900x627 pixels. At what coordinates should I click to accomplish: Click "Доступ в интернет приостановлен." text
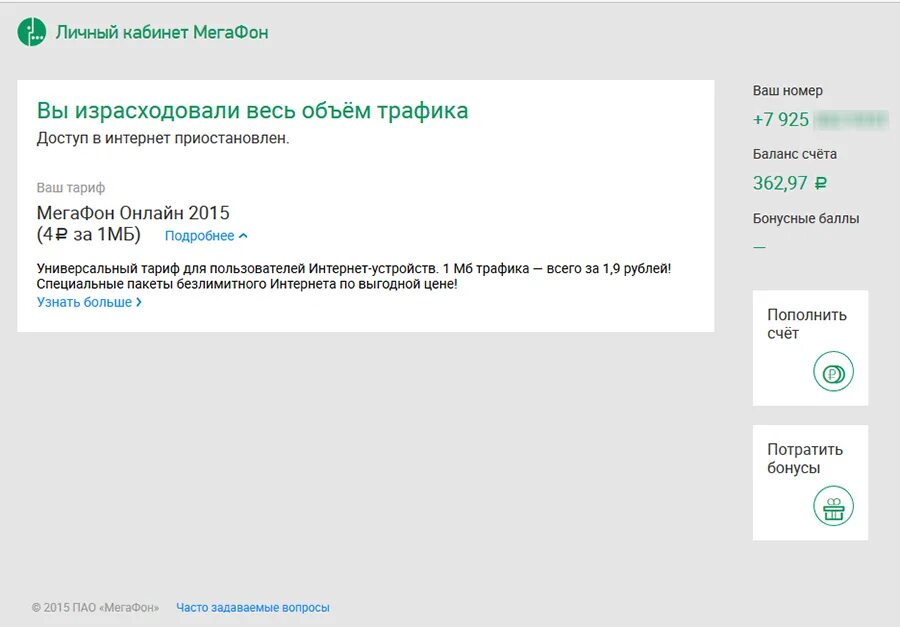[x=163, y=138]
